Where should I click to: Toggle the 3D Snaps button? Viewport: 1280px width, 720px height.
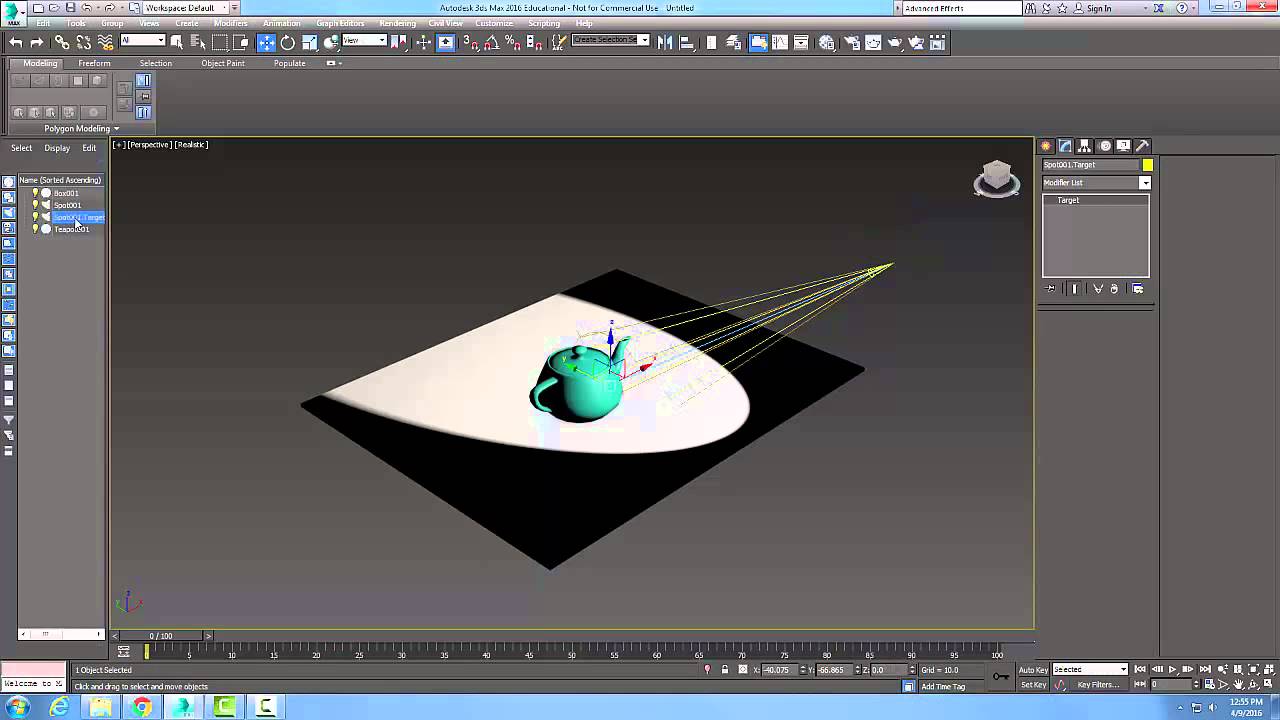click(x=470, y=42)
